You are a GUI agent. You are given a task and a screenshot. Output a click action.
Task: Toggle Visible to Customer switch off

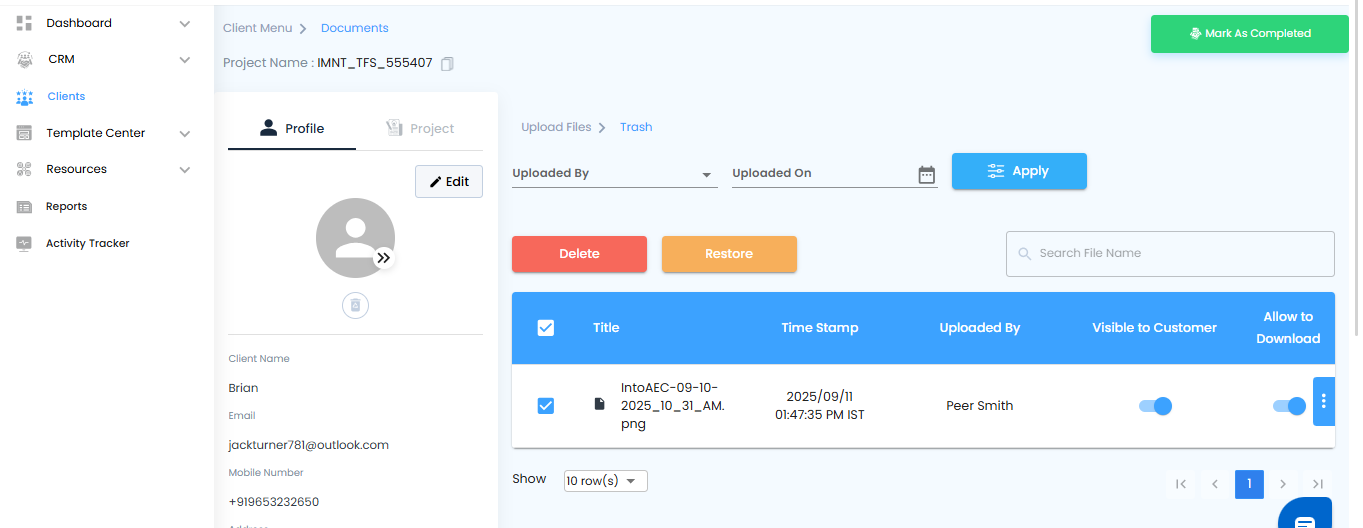[x=1155, y=406]
